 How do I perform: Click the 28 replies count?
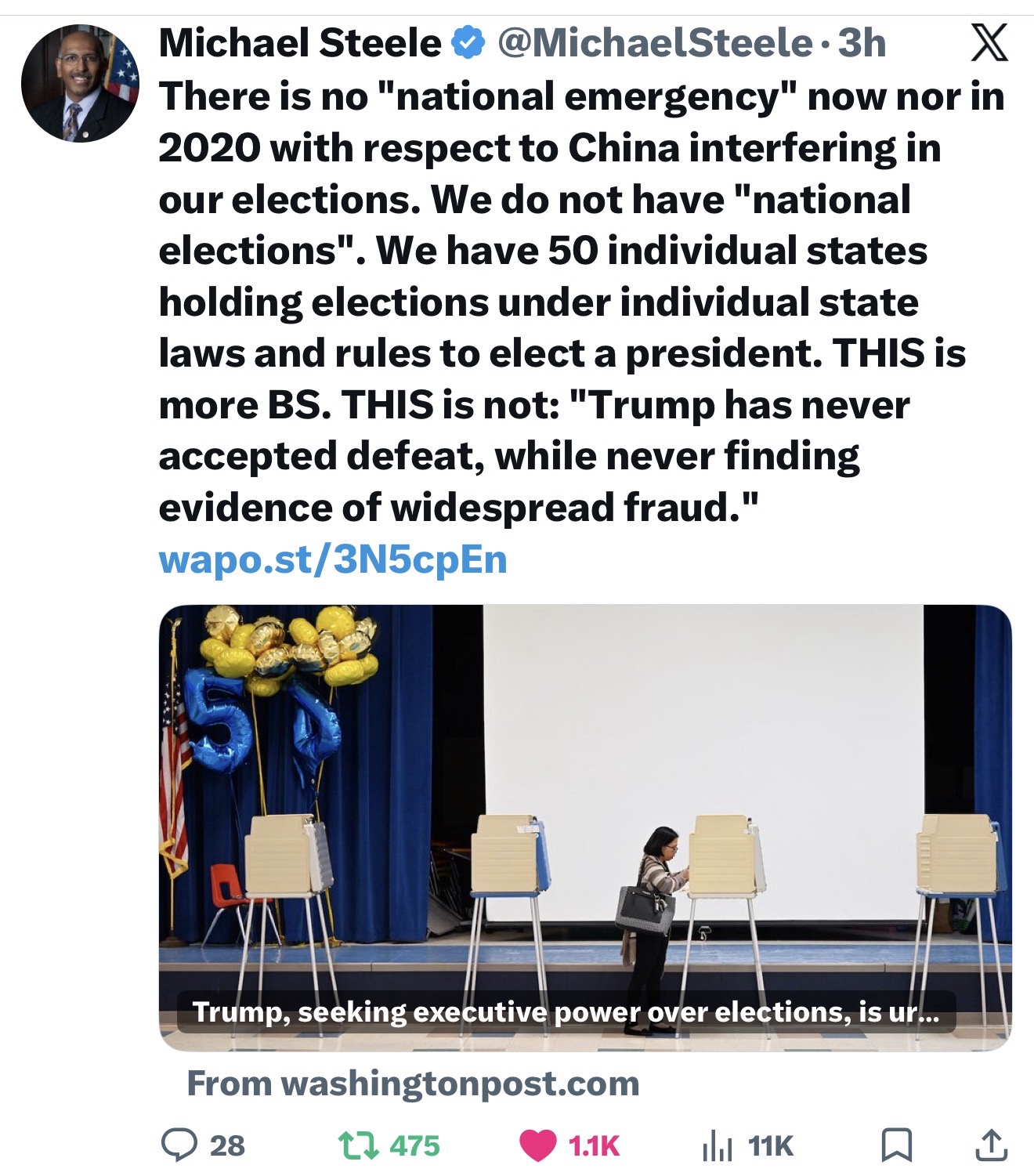(227, 1145)
